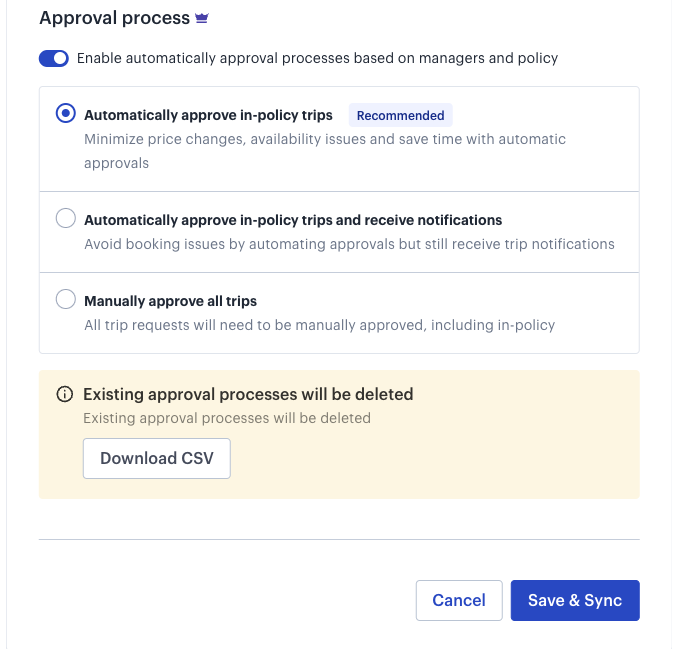674x649 pixels.
Task: Click Save & Sync button
Action: [x=575, y=600]
